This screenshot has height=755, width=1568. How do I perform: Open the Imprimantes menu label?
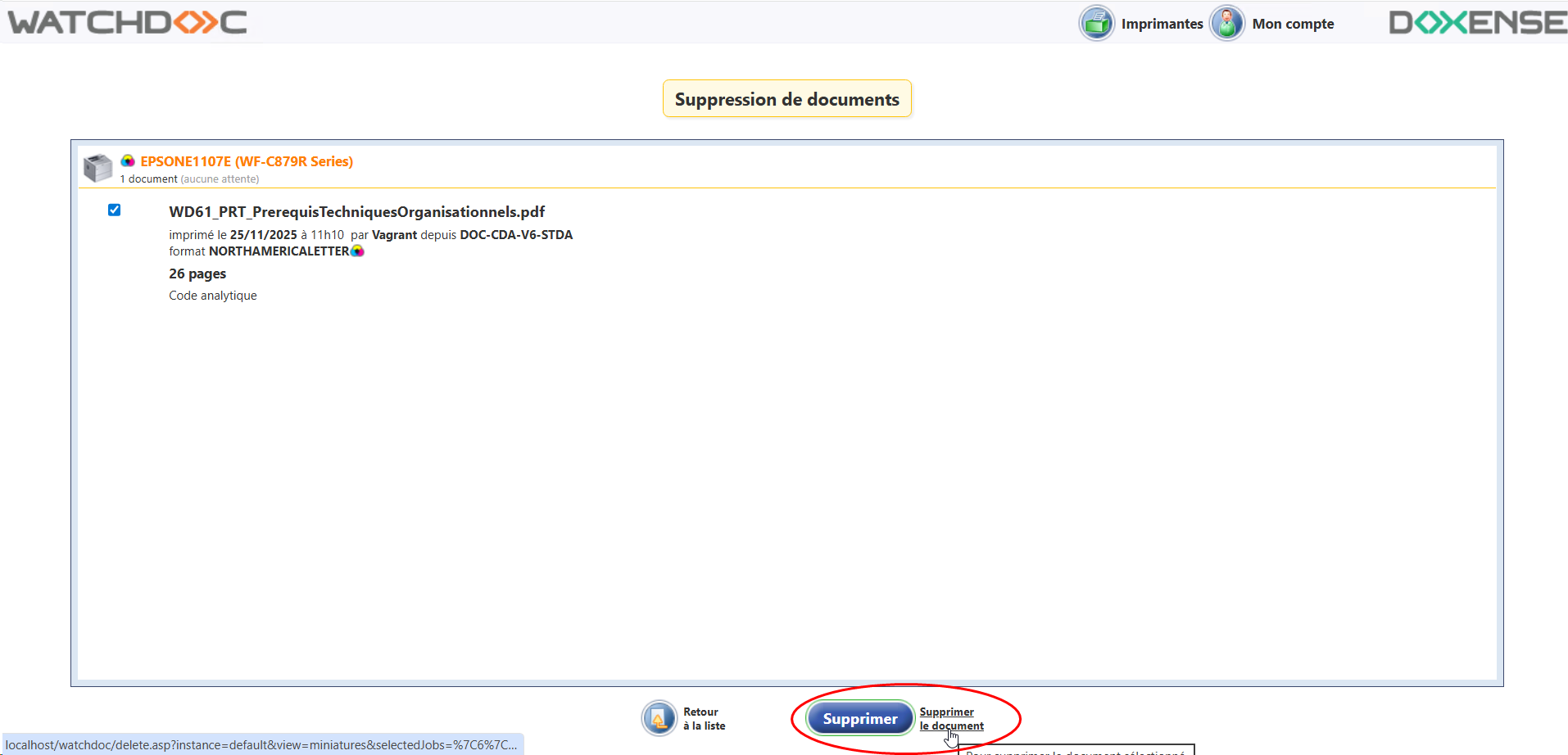[1162, 24]
